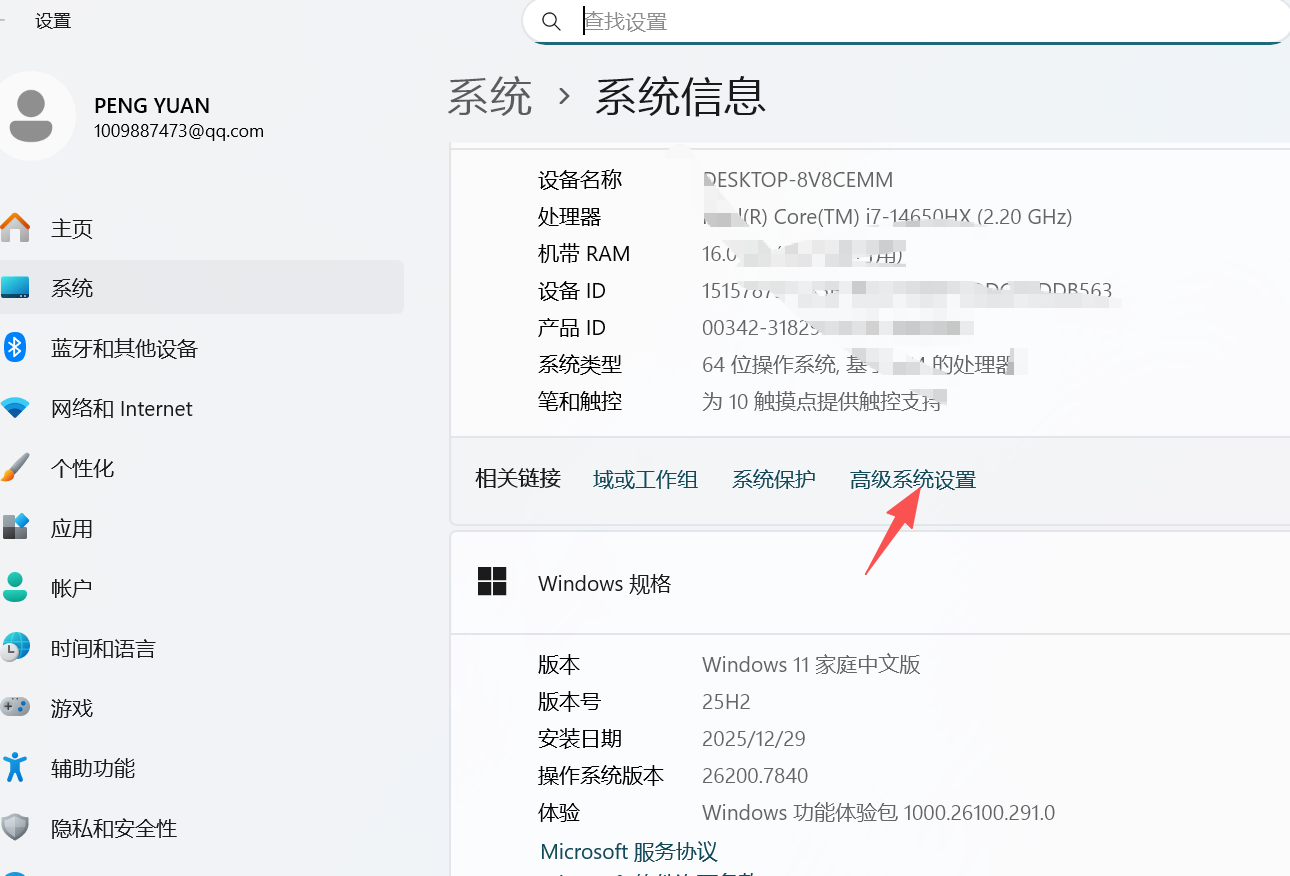Open 高级系统设置
The image size is (1290, 876).
pos(913,479)
